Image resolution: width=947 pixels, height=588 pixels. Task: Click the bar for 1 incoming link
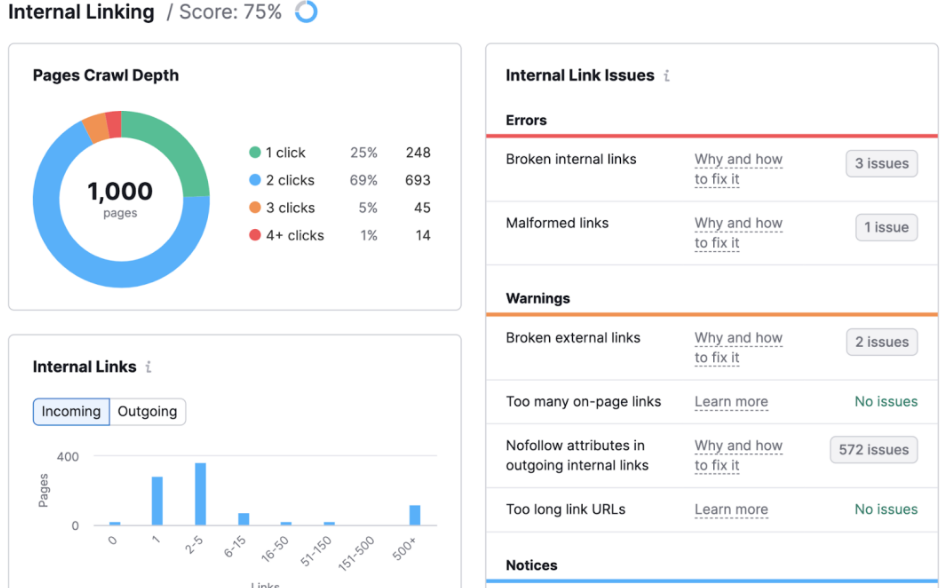coord(157,501)
